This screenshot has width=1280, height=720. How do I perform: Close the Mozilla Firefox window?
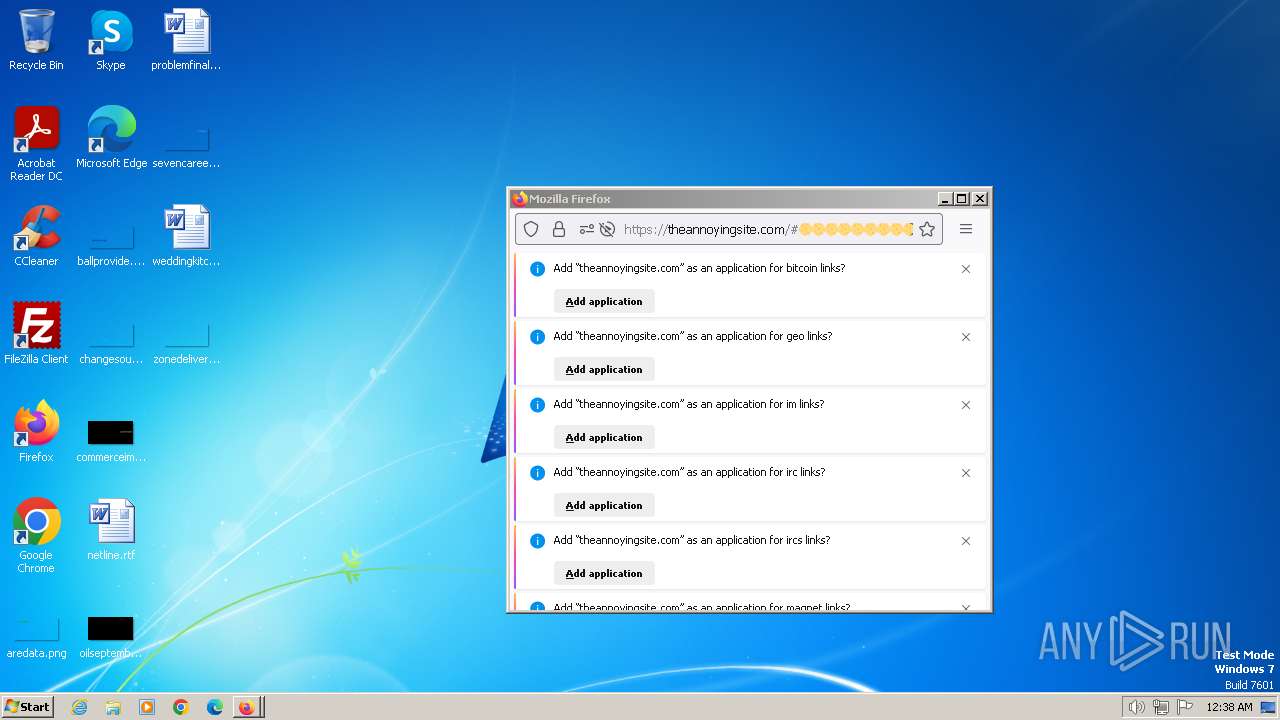[x=980, y=199]
